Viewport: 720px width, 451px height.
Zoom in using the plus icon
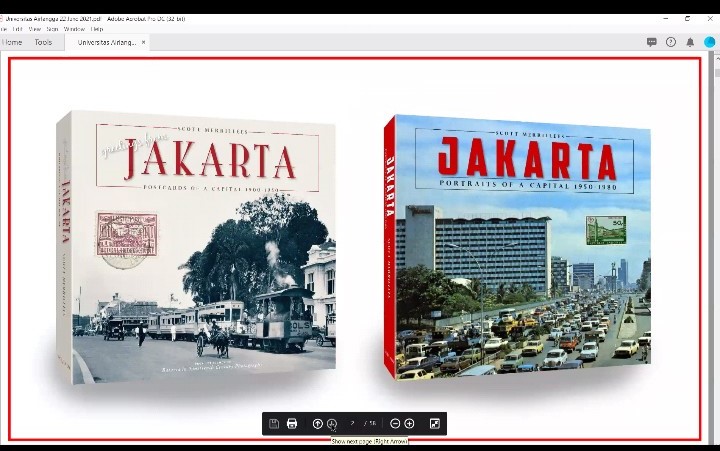click(x=409, y=424)
